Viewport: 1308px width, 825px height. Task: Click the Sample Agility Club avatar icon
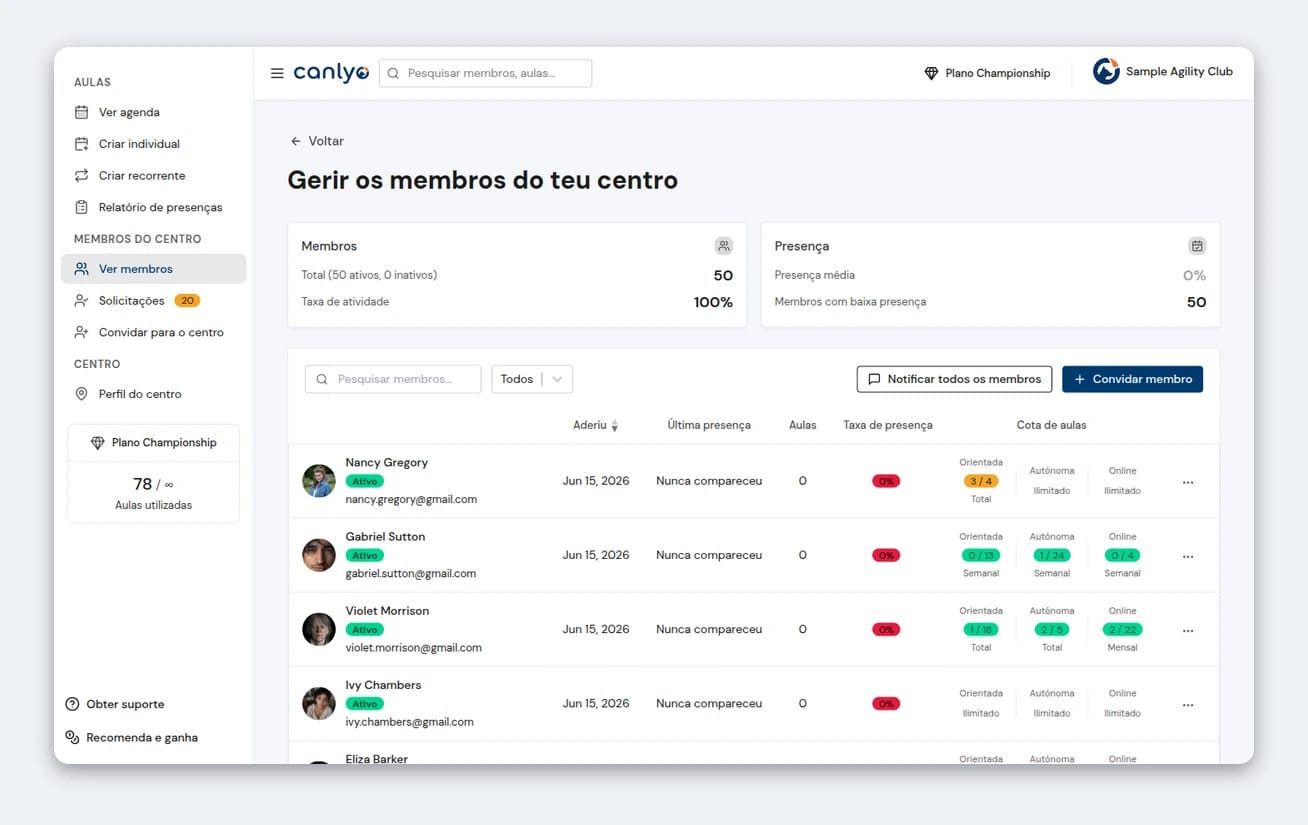coord(1106,71)
